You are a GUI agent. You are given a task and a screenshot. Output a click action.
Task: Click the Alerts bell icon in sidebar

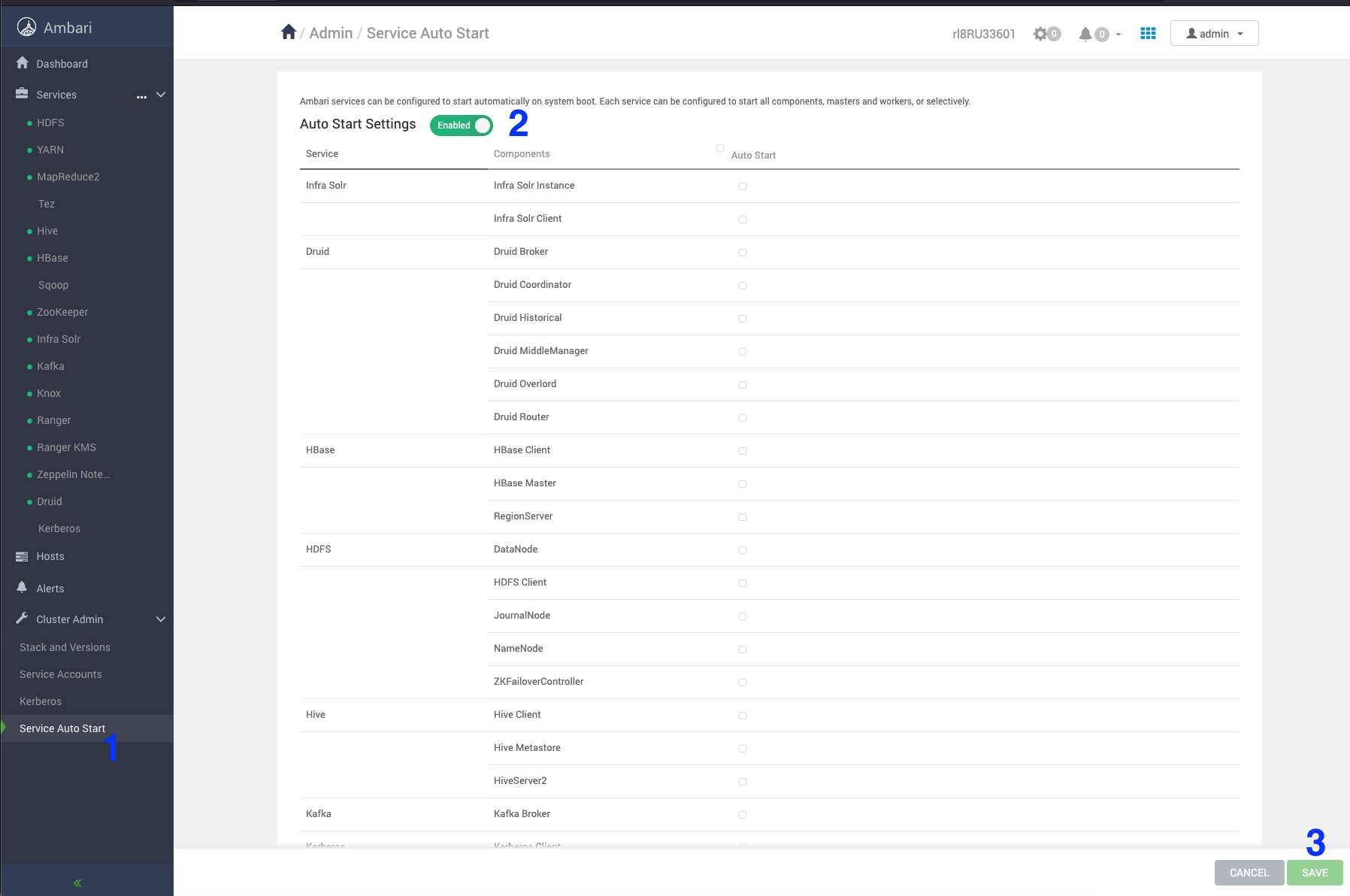coord(23,588)
